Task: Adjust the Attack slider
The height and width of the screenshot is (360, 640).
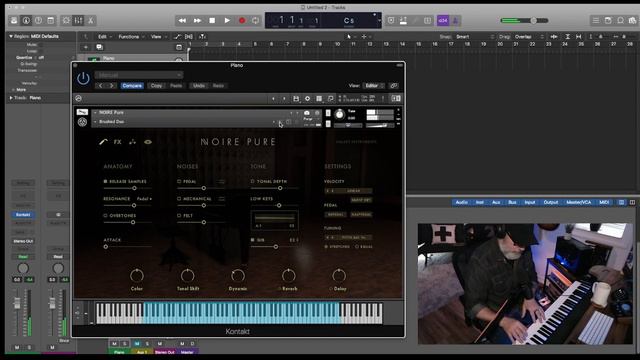Action: pyautogui.click(x=127, y=247)
